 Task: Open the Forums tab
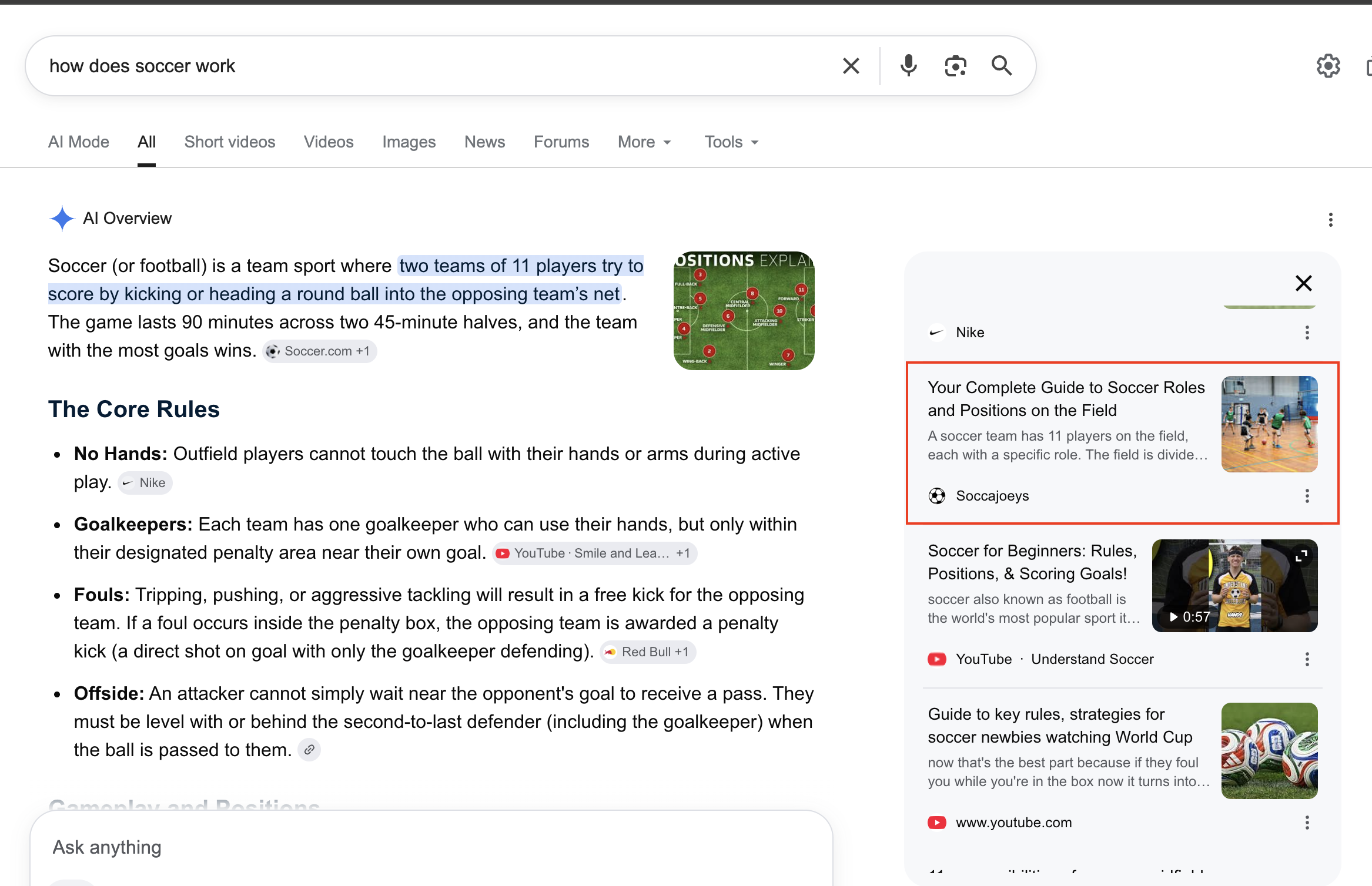click(561, 142)
